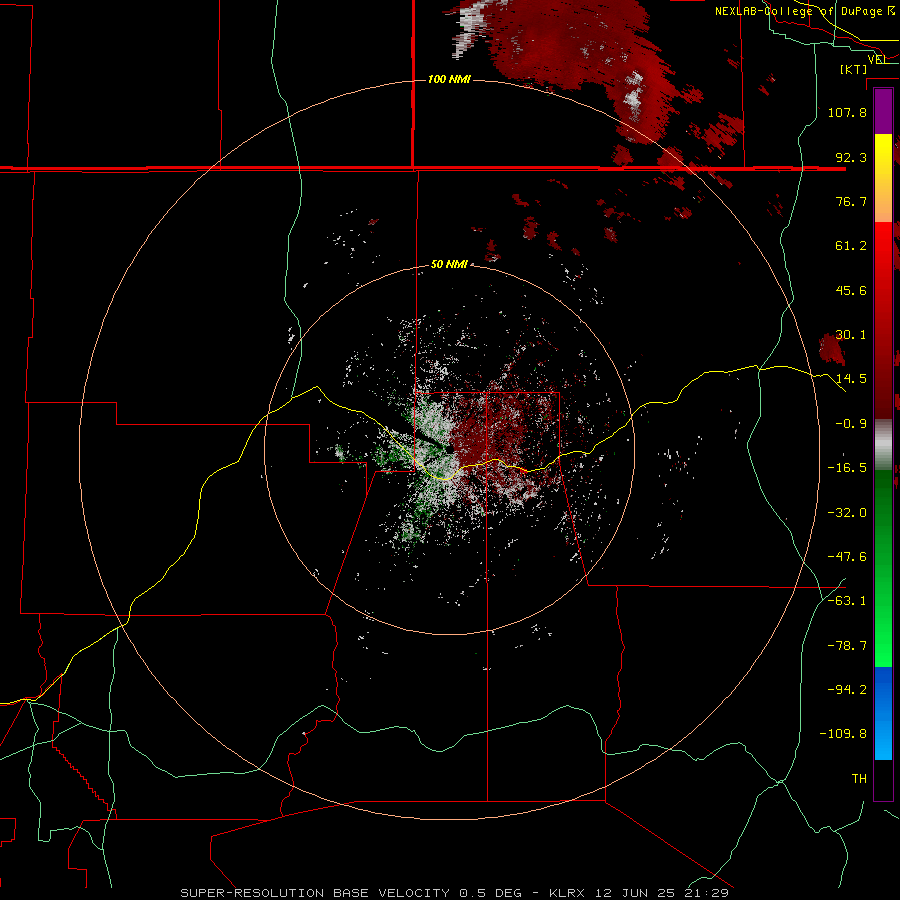Click the 76.7 value on velocity scale
Screen dimensions: 900x900
[851, 201]
